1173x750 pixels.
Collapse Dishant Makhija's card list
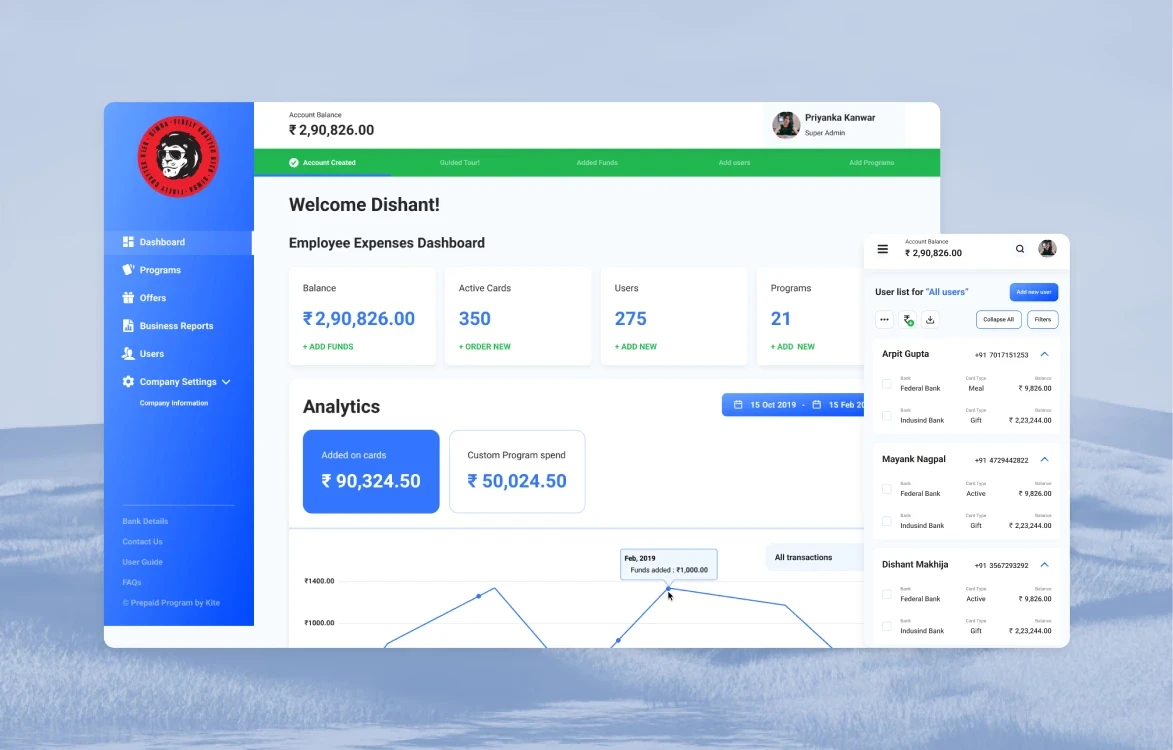(1044, 565)
